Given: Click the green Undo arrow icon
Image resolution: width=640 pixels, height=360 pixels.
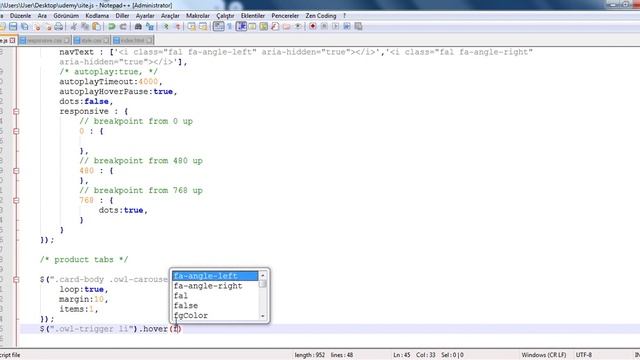Looking at the screenshot, I should (x=111, y=27).
